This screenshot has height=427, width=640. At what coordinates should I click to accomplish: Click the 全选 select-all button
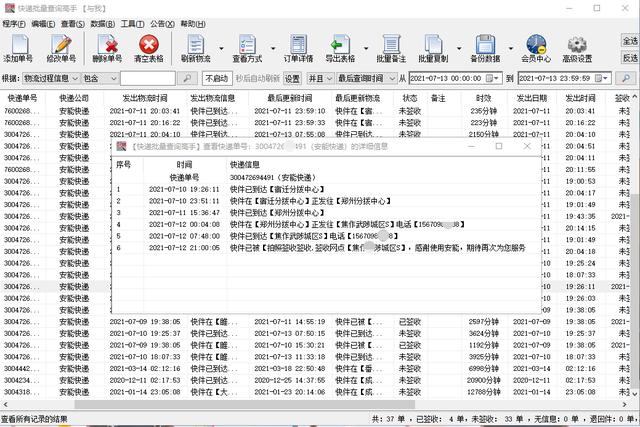click(630, 41)
